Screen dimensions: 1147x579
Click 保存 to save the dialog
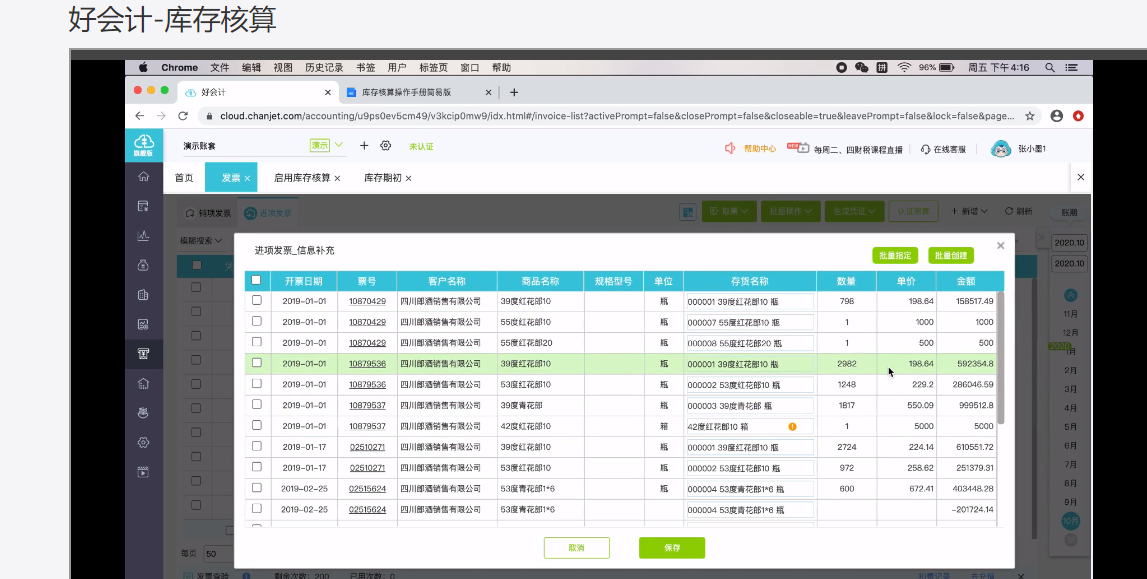672,548
